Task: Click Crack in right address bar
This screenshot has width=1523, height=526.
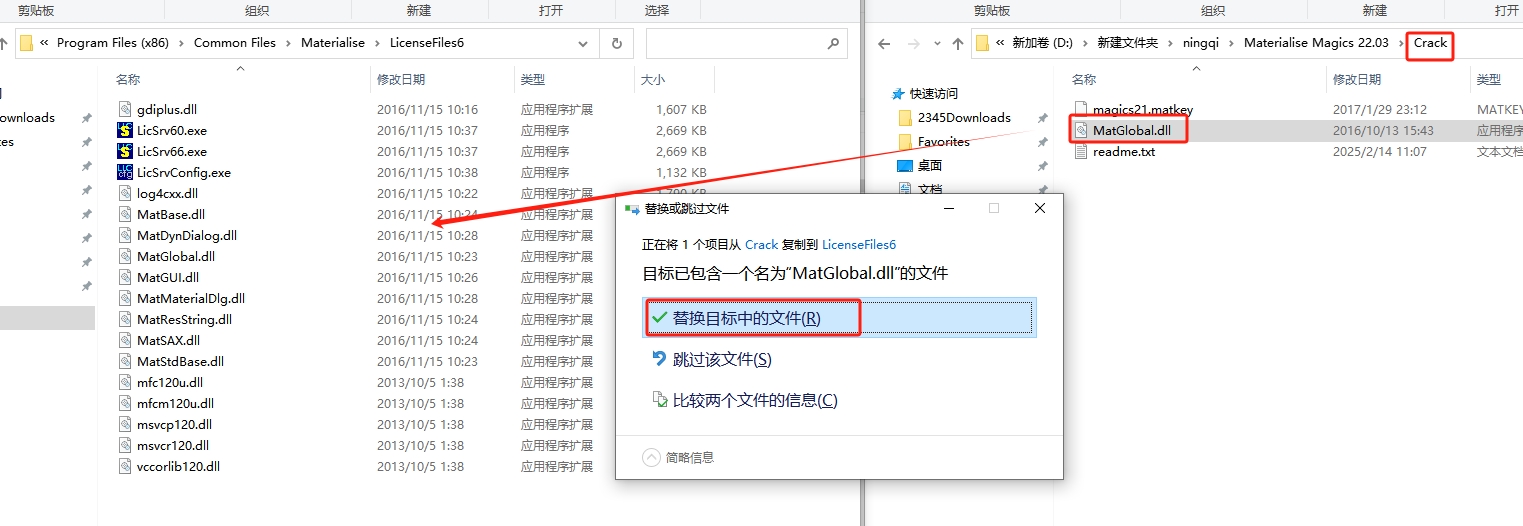Action: point(1430,43)
